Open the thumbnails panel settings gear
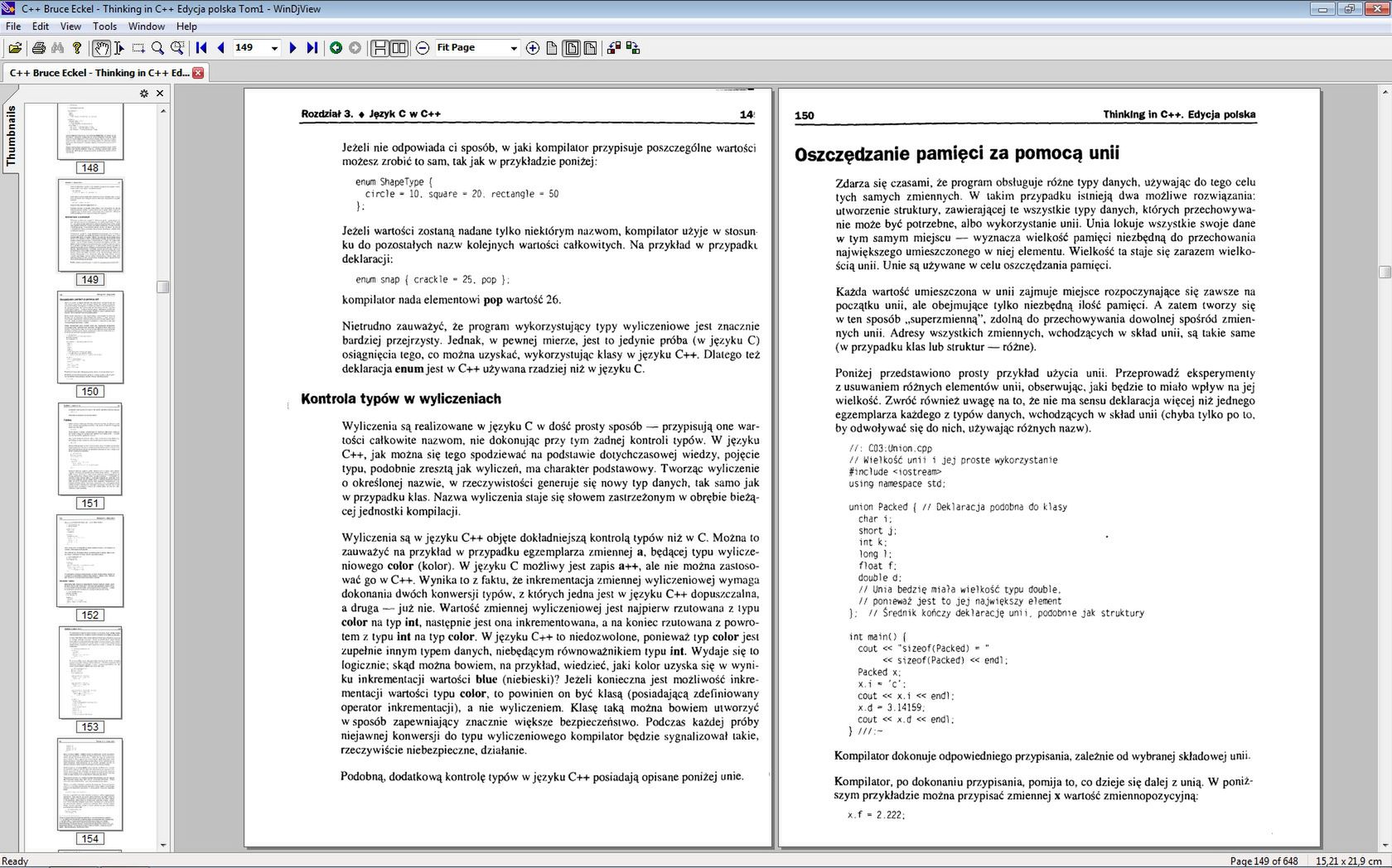The height and width of the screenshot is (868, 1392). tap(144, 94)
